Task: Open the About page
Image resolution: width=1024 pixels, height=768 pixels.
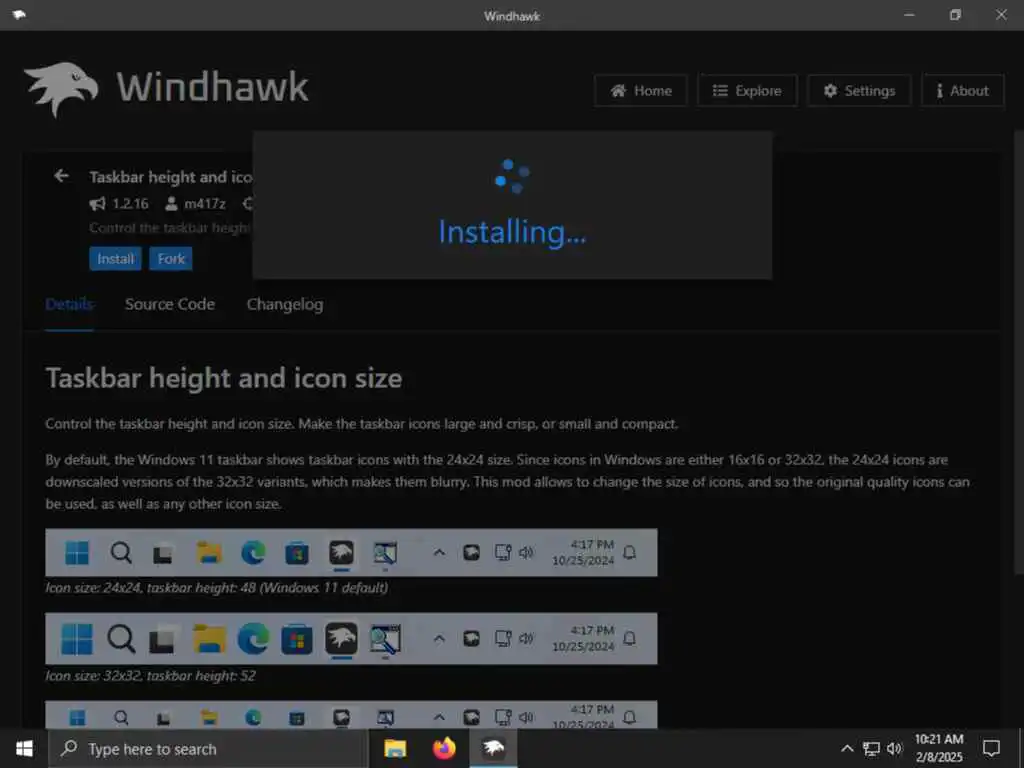Action: 963,91
